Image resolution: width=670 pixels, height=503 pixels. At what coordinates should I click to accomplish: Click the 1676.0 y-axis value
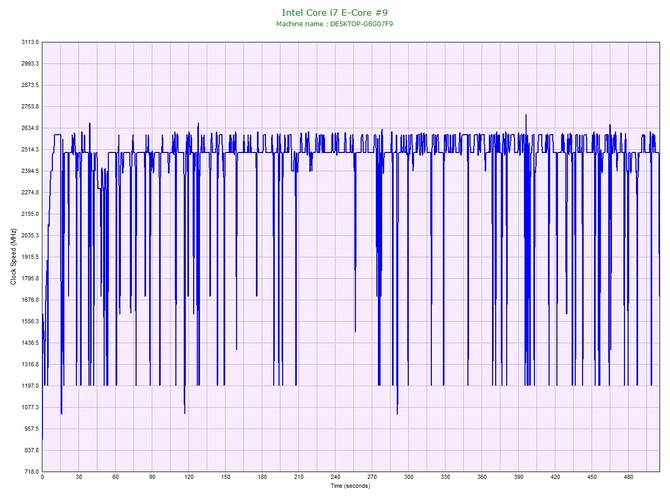coord(30,300)
